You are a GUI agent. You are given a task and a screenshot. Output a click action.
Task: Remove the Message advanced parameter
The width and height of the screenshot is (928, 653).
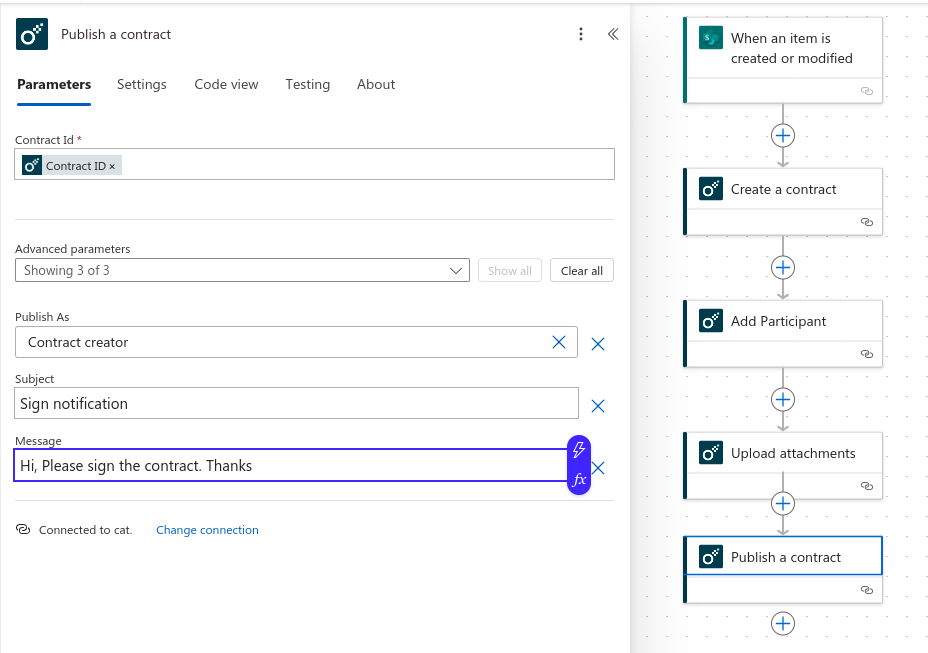pos(598,468)
